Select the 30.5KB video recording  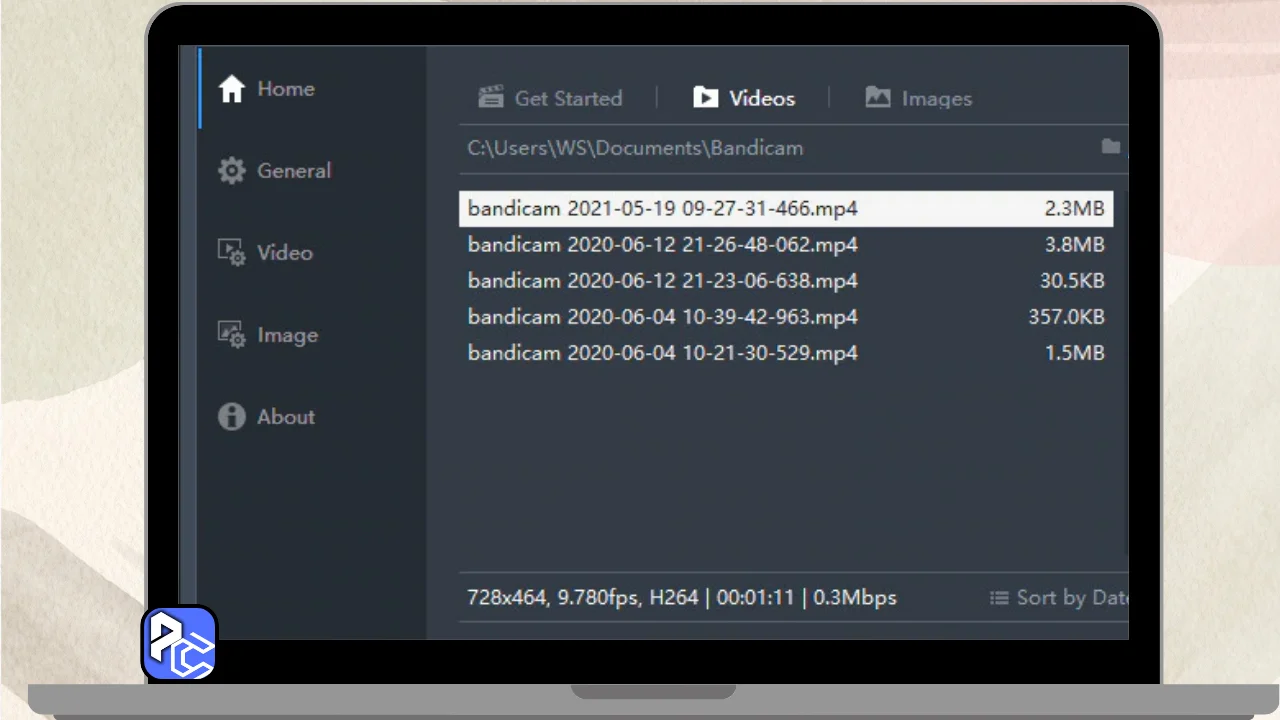pos(662,281)
